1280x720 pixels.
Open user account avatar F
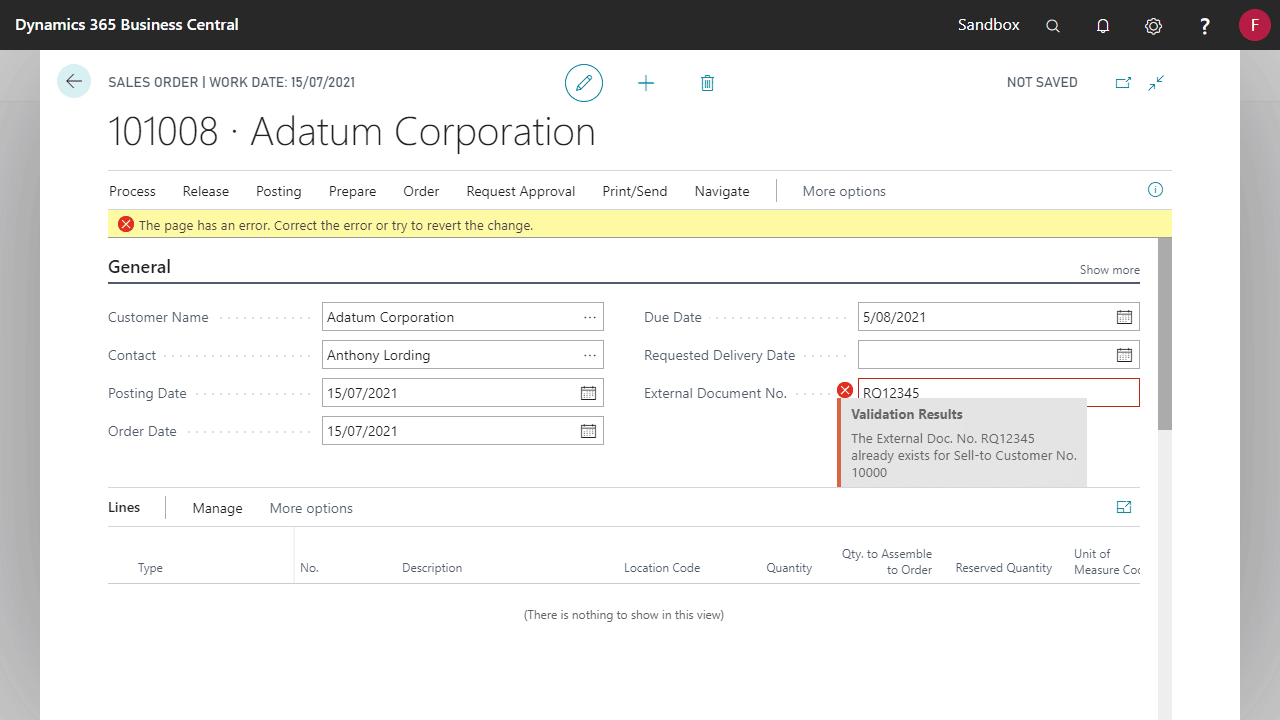(x=1254, y=25)
